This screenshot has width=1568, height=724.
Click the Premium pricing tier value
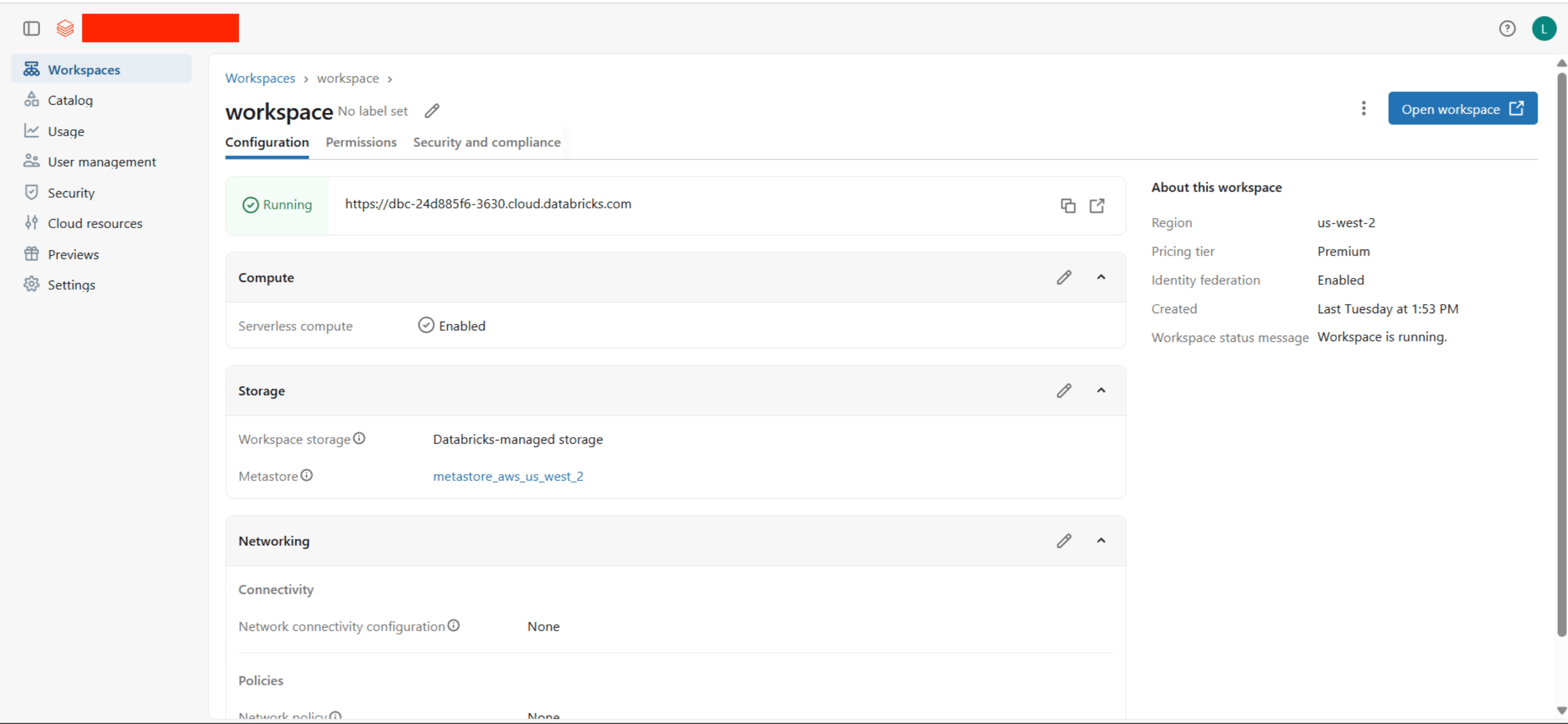click(x=1343, y=252)
